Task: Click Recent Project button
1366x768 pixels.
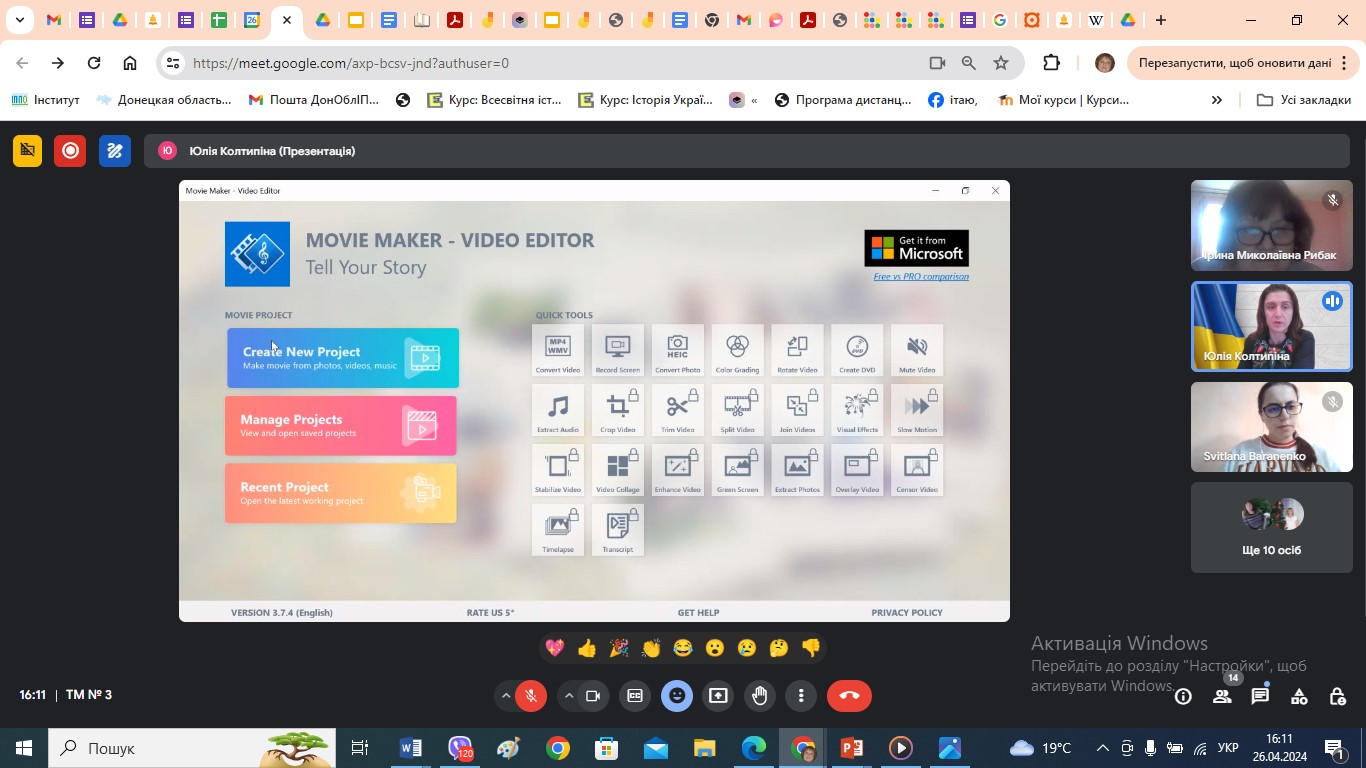Action: point(341,493)
